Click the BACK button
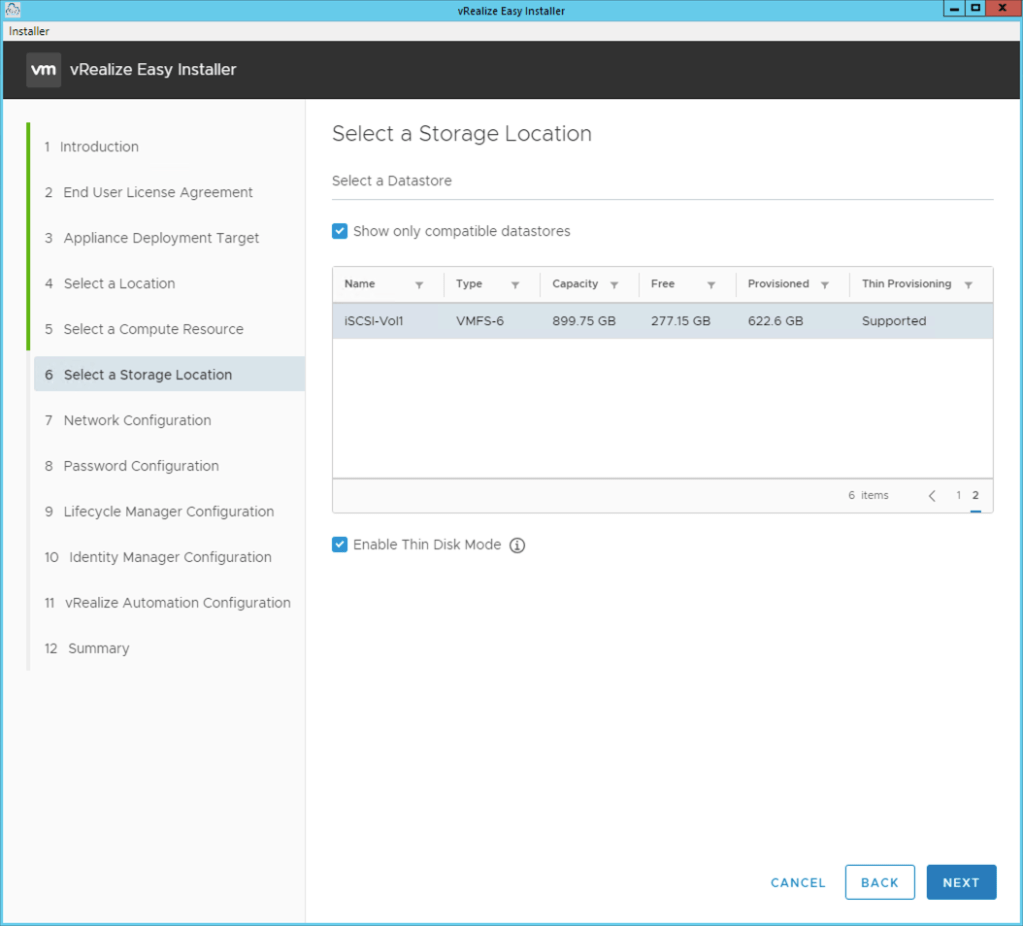The image size is (1023, 926). (879, 882)
